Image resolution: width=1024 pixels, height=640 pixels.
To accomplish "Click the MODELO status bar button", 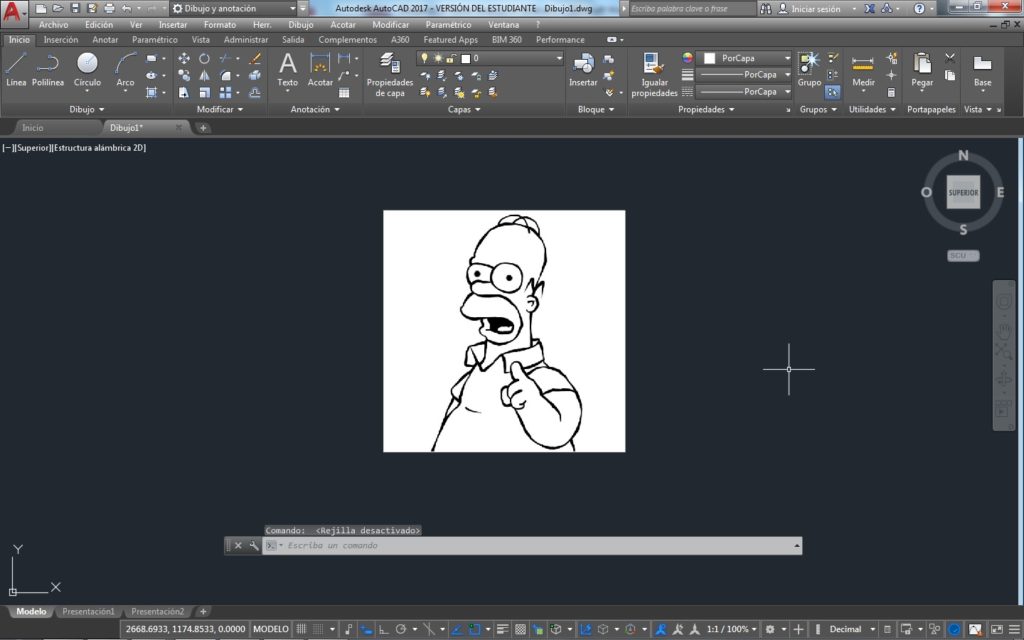I will click(270, 629).
